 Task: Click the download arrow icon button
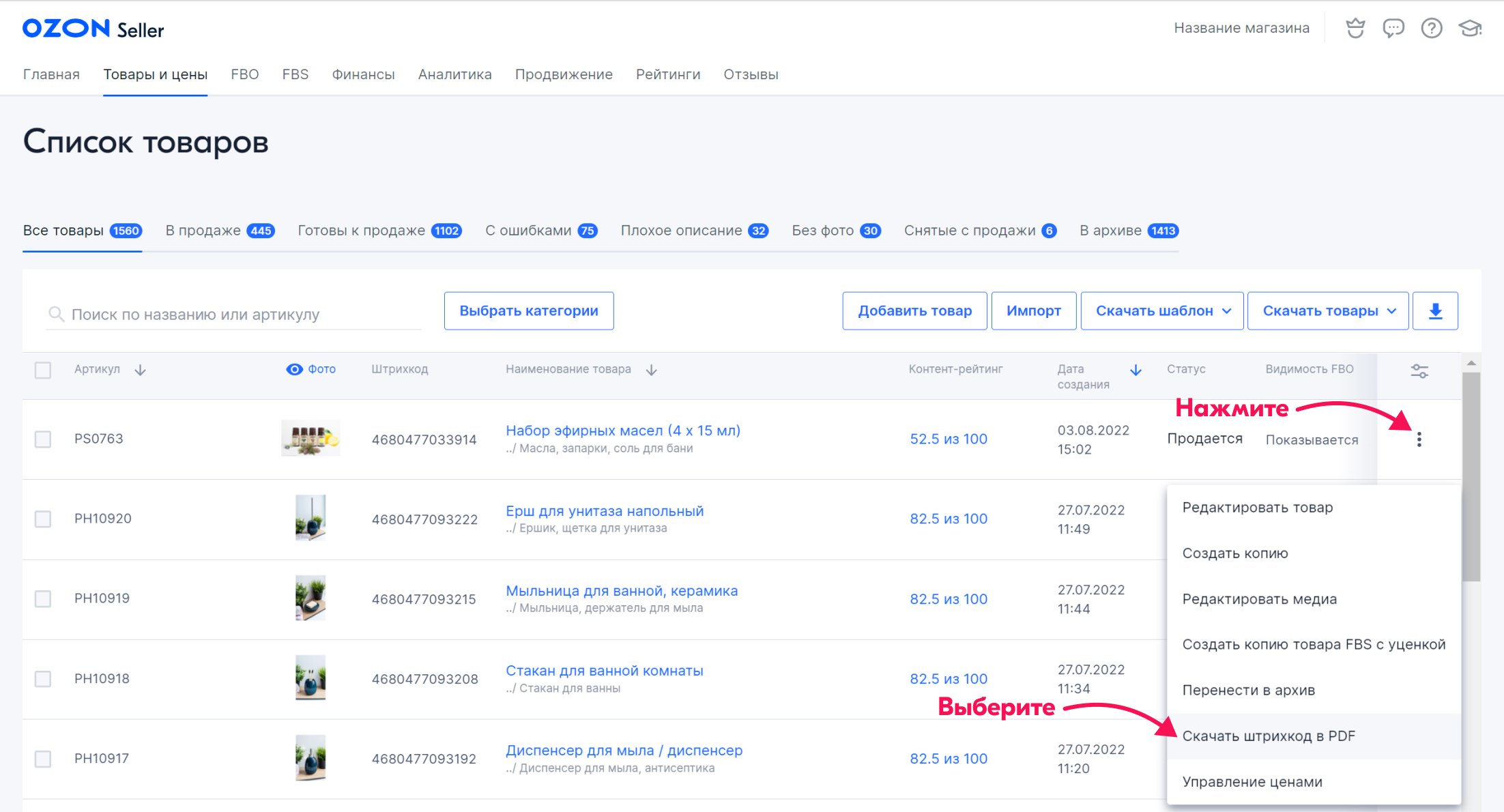1435,311
